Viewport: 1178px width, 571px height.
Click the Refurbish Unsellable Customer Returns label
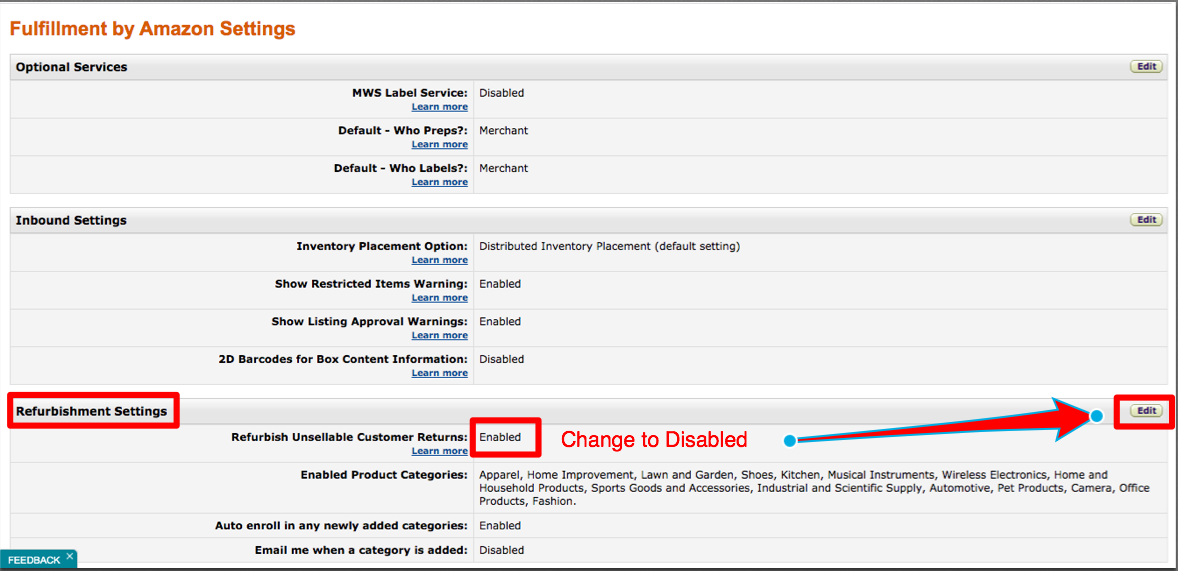(349, 437)
